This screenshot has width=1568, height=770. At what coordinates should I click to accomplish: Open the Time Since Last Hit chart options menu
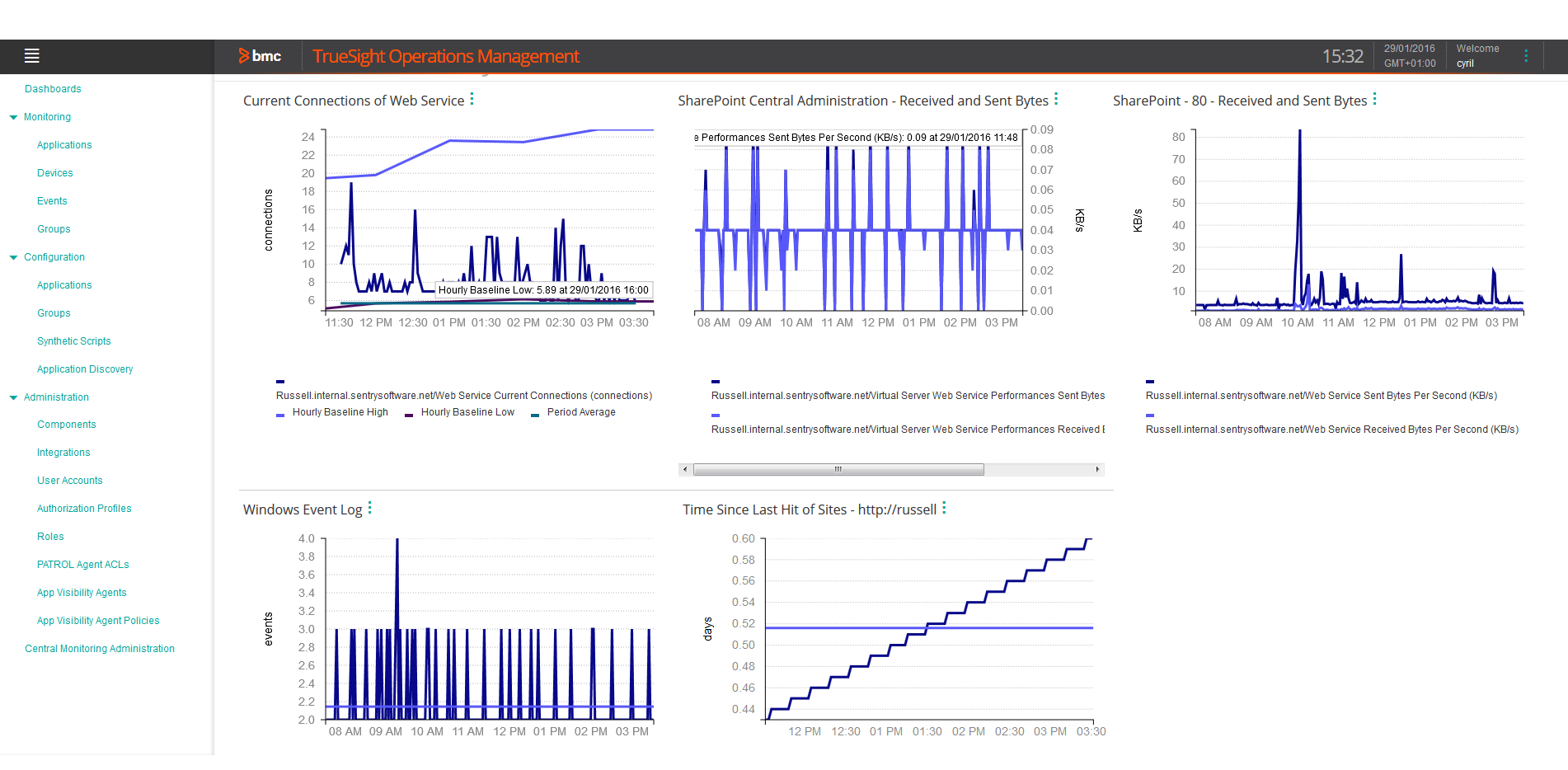(x=944, y=508)
